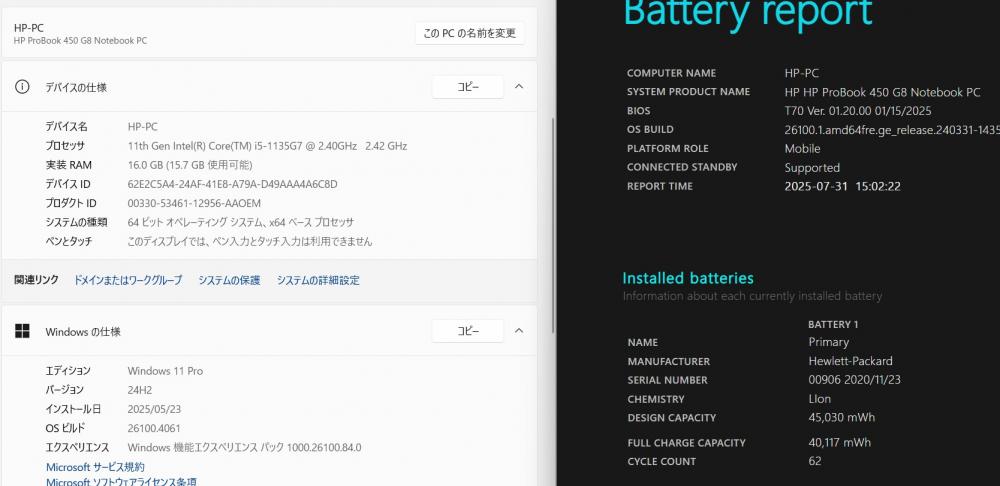Click the device name value HP-PC
1000x486 pixels.
point(142,127)
